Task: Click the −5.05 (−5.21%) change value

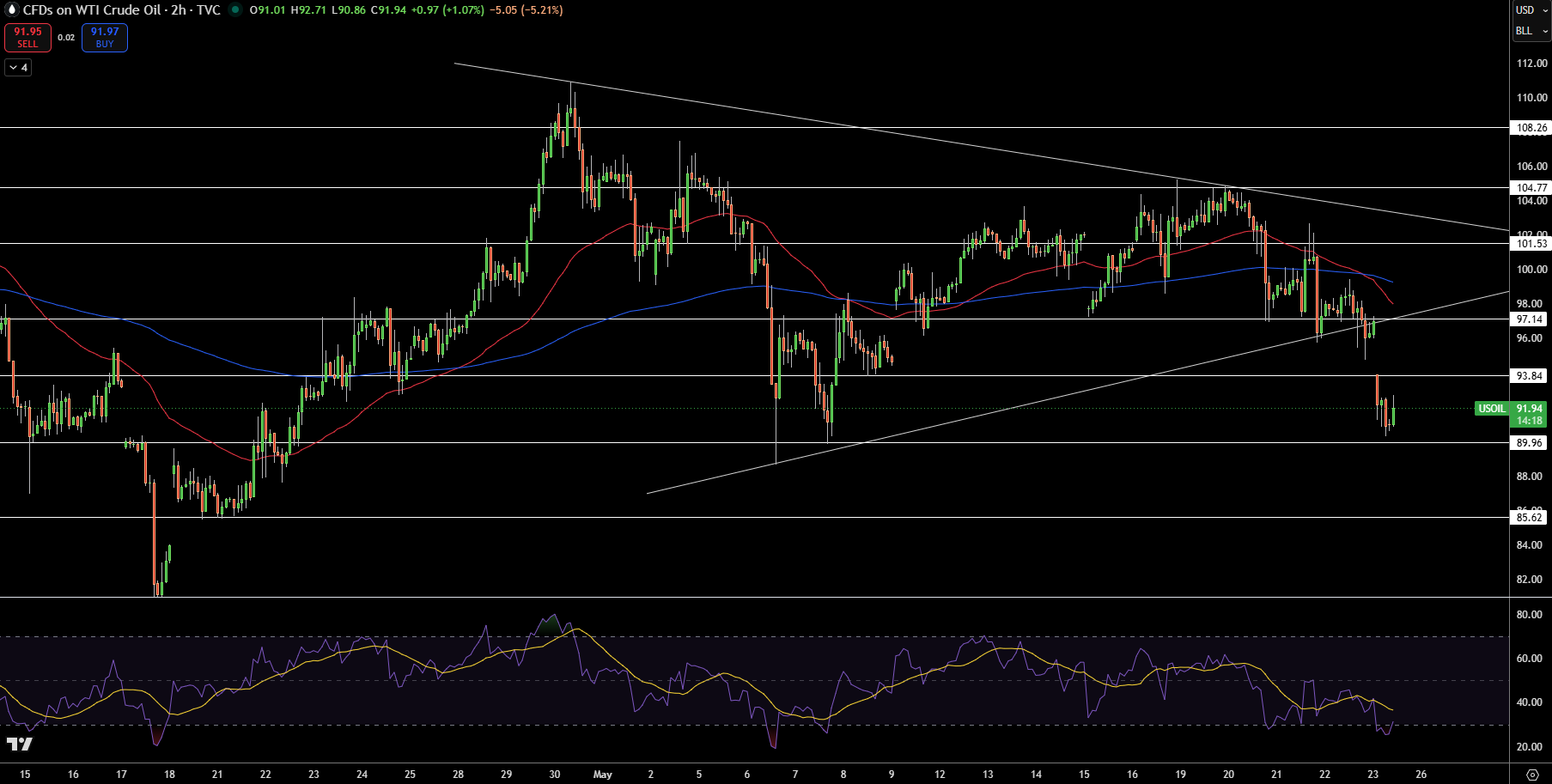Action: [526, 10]
